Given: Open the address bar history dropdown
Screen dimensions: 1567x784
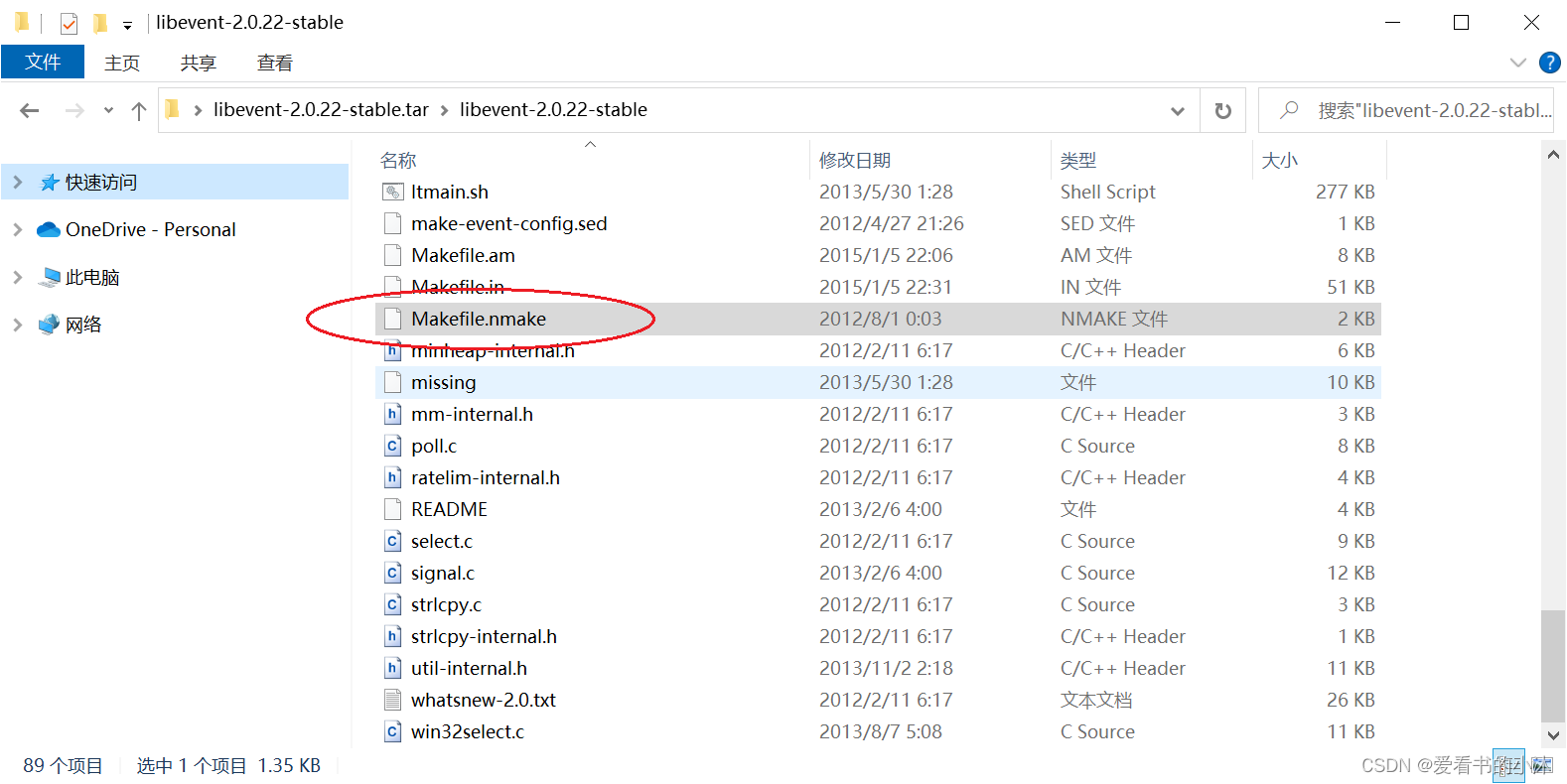Looking at the screenshot, I should tap(1178, 110).
